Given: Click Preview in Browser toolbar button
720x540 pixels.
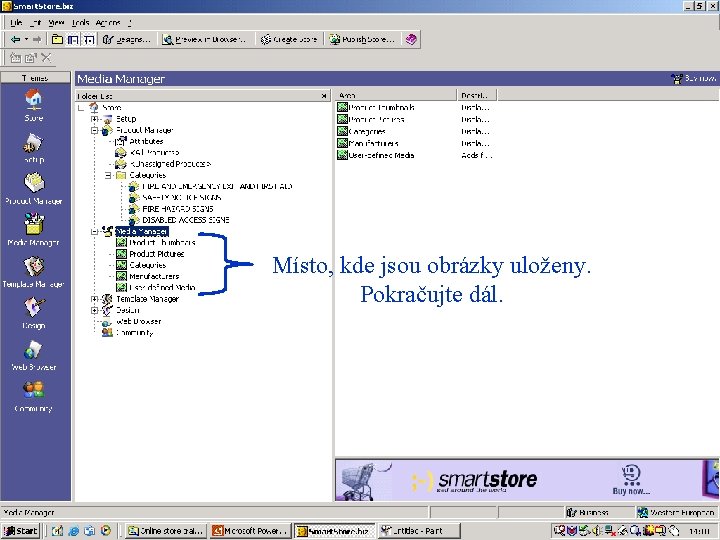Looking at the screenshot, I should coord(205,39).
